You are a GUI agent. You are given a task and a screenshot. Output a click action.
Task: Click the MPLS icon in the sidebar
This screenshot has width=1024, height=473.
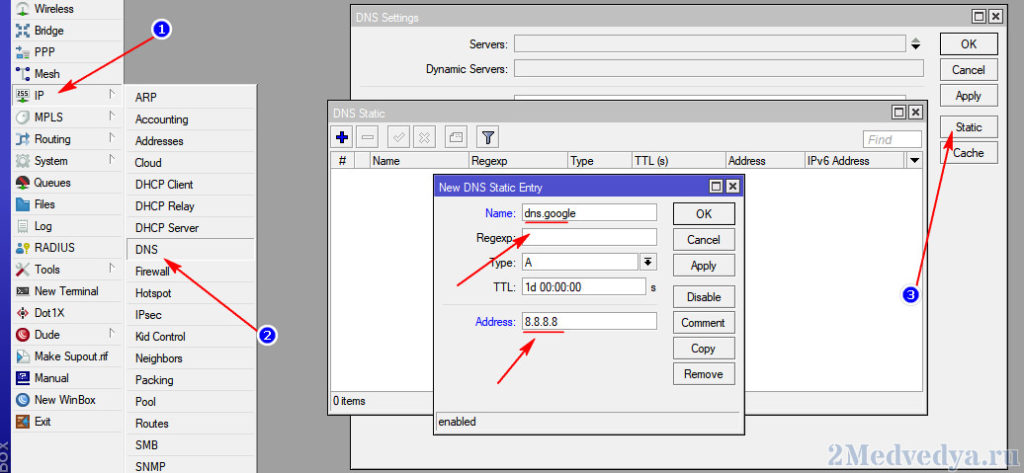(x=23, y=118)
